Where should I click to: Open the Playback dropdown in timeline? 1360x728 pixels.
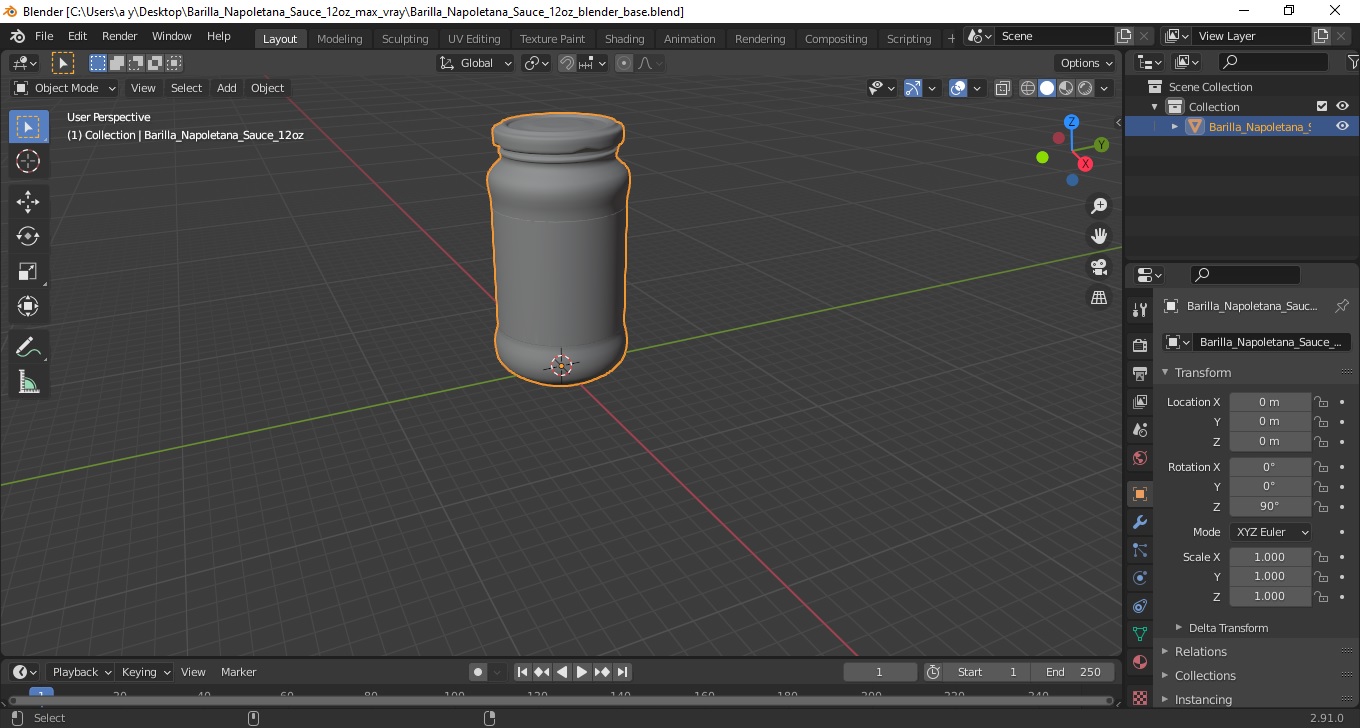[82, 672]
